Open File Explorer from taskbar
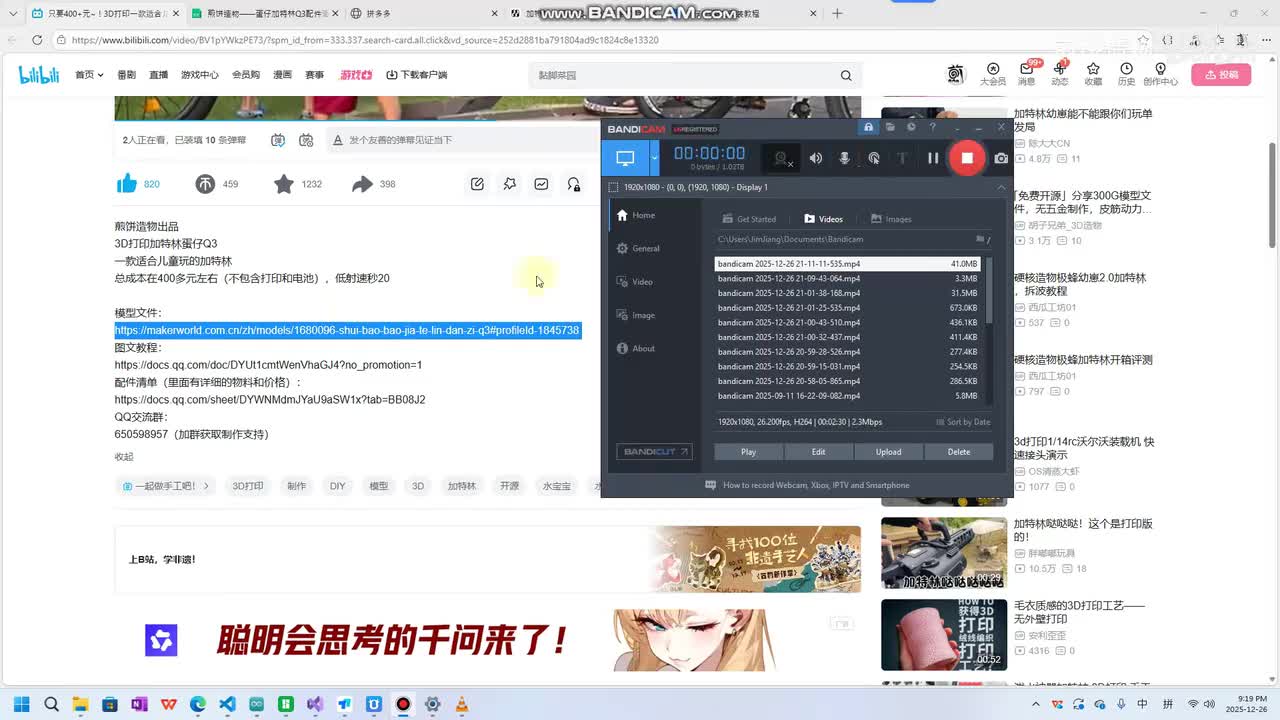The image size is (1280, 720). point(80,704)
